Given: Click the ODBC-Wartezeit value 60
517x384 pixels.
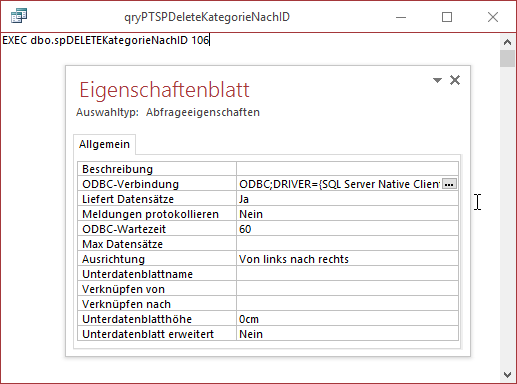Looking at the screenshot, I should tap(347, 229).
